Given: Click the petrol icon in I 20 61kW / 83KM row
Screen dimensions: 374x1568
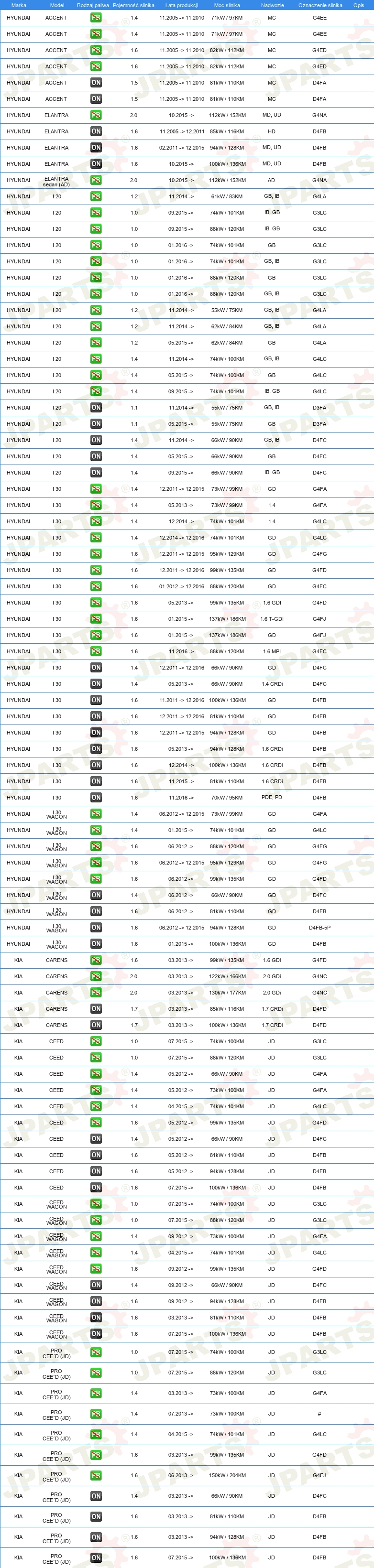Looking at the screenshot, I should point(96,196).
